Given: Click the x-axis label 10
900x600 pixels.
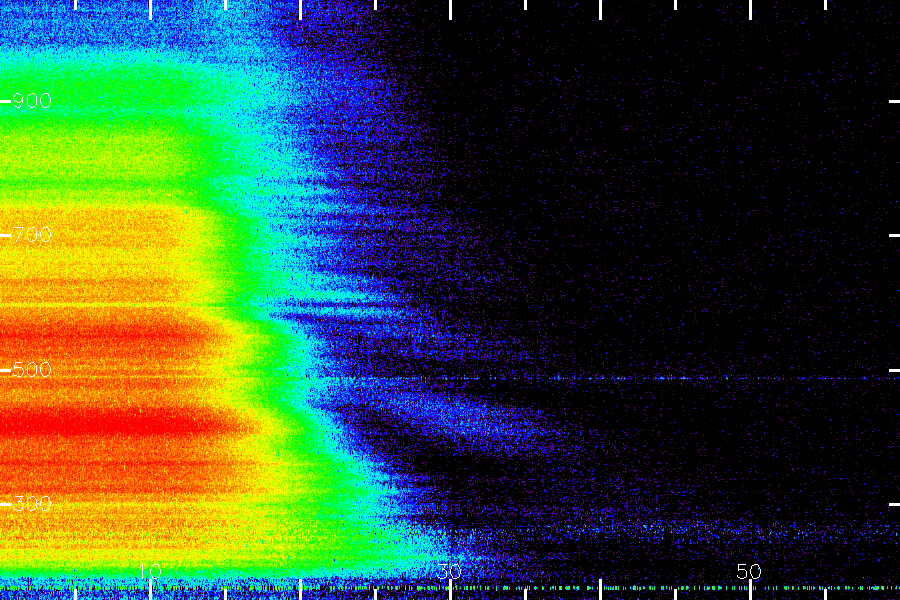Looking at the screenshot, I should [x=150, y=571].
